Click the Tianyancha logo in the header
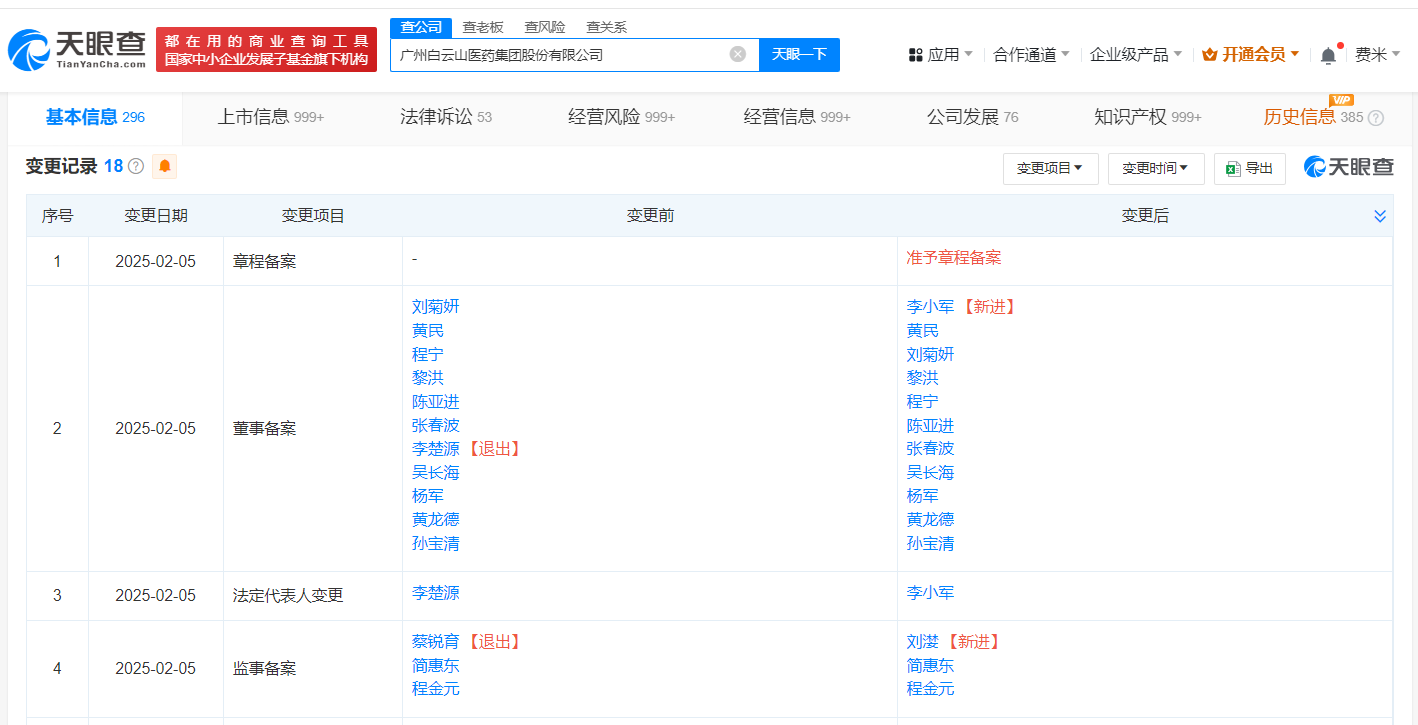 pos(77,49)
